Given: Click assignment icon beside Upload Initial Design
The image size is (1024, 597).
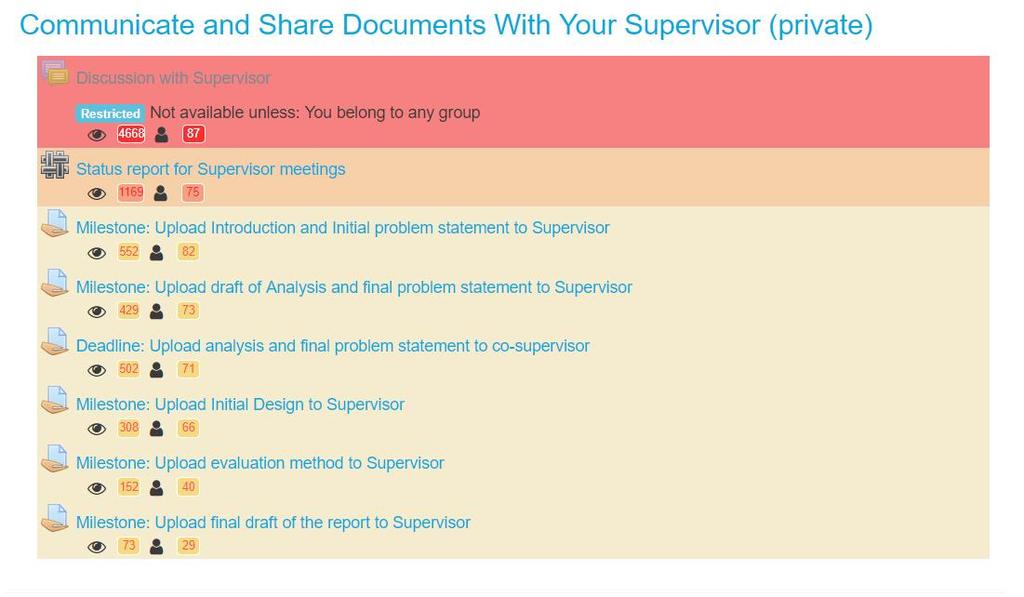Looking at the screenshot, I should [55, 400].
